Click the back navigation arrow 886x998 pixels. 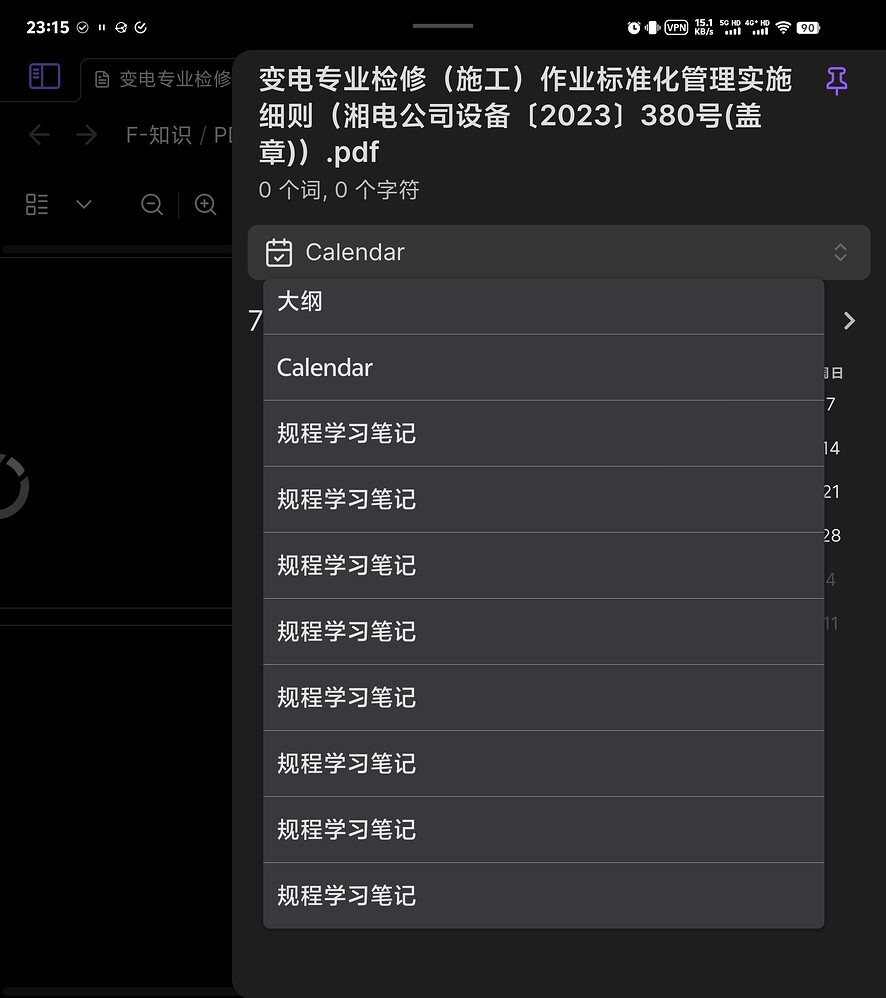pos(38,135)
